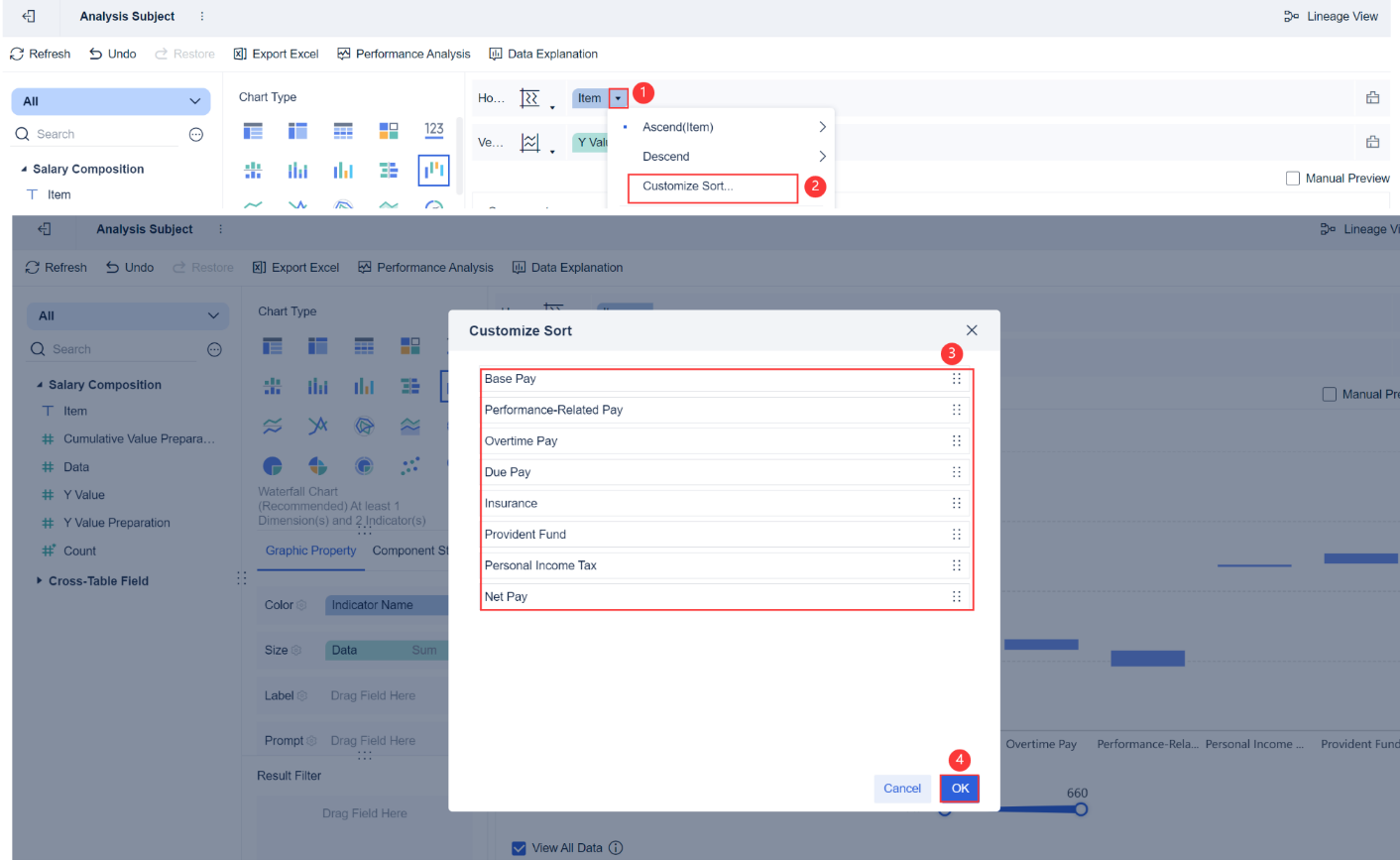Select the scatter plot chart type icon

[x=411, y=465]
